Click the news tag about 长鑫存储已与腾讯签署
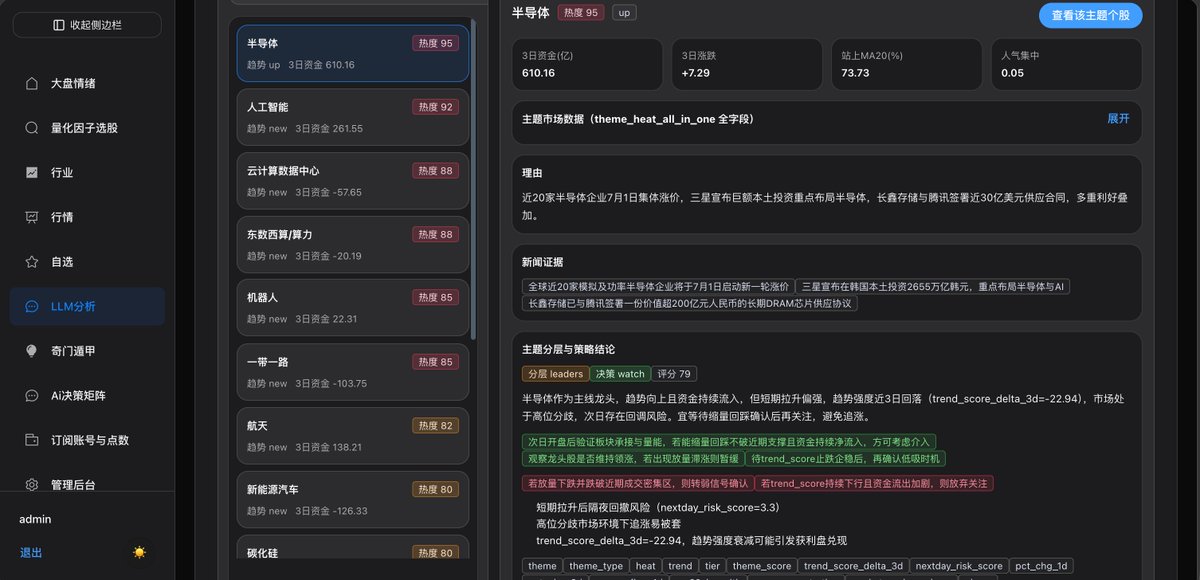Screen dimensions: 1200x580 690,303
